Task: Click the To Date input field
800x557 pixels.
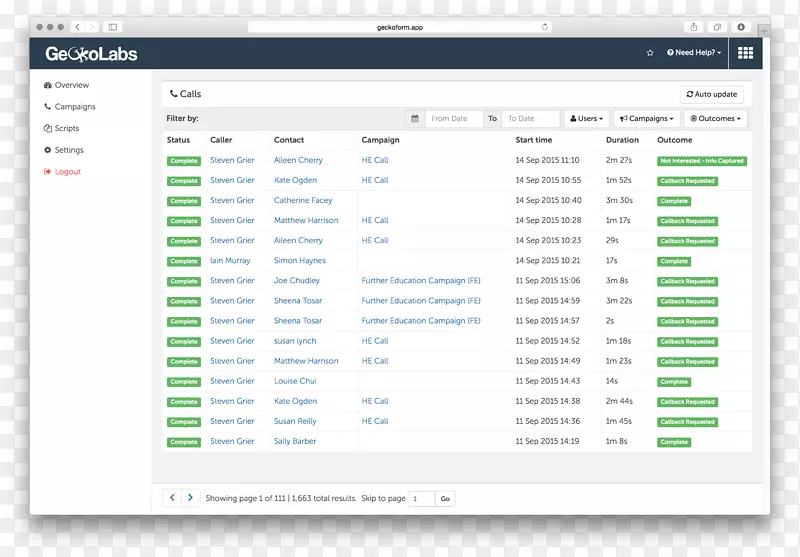Action: 530,119
